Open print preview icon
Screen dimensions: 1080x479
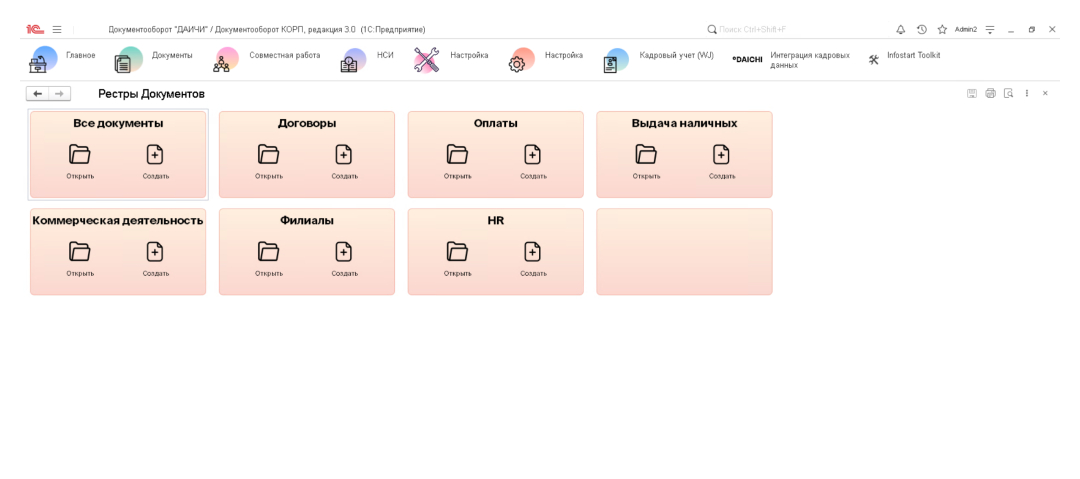tap(1008, 93)
